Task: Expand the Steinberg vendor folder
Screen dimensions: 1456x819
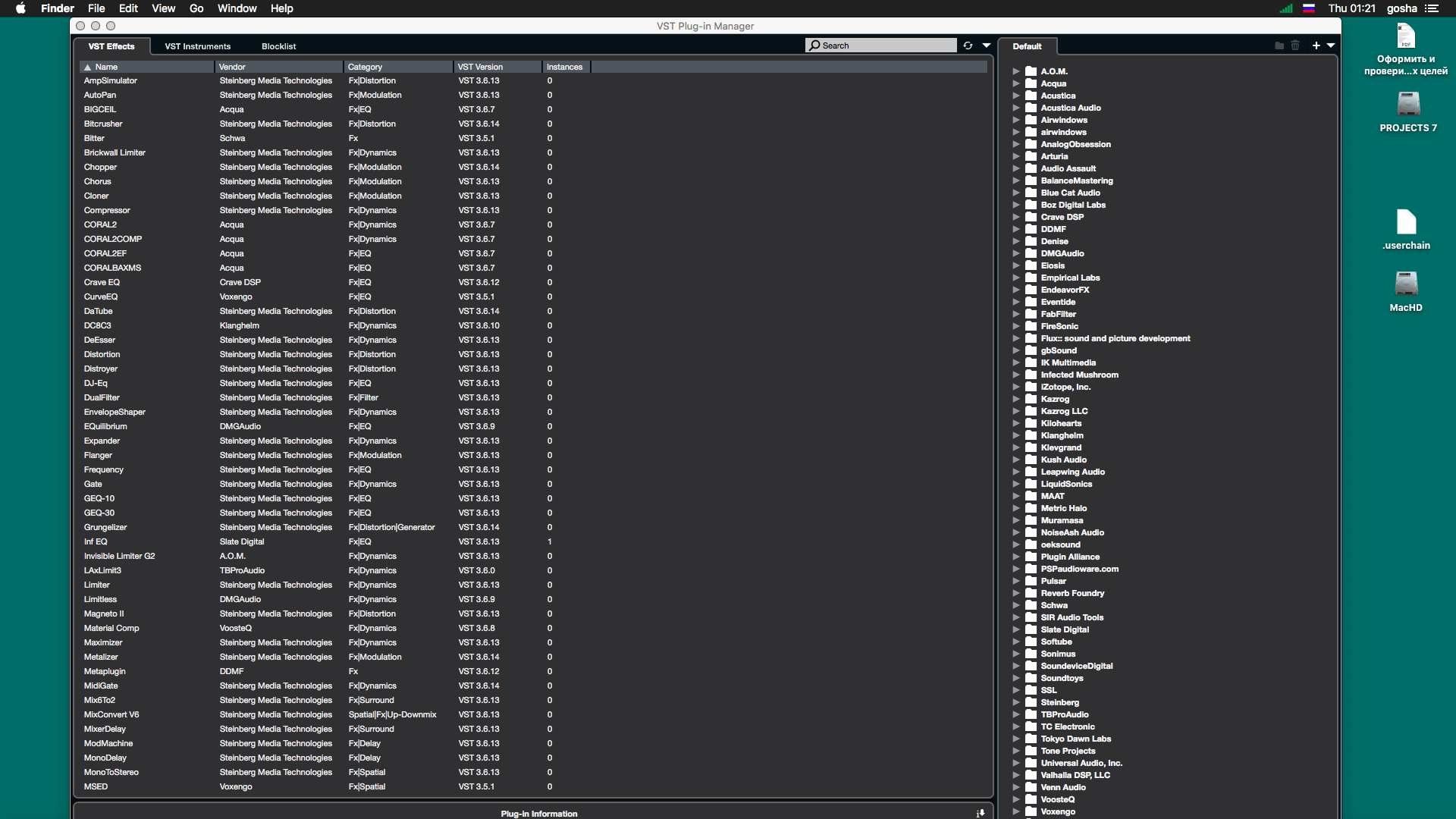Action: click(1016, 702)
